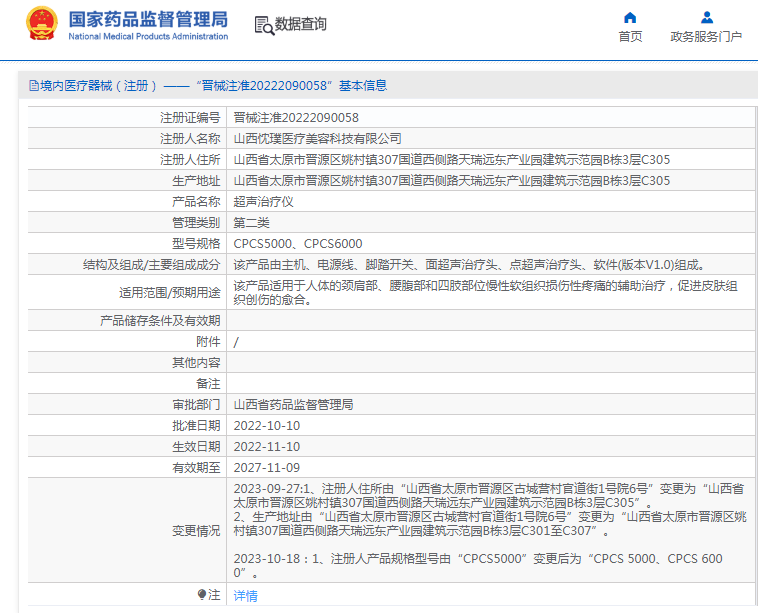Viewport: 758px width, 613px height.
Task: Select model spec CPCS5000、CPCS6000
Action: [x=298, y=244]
